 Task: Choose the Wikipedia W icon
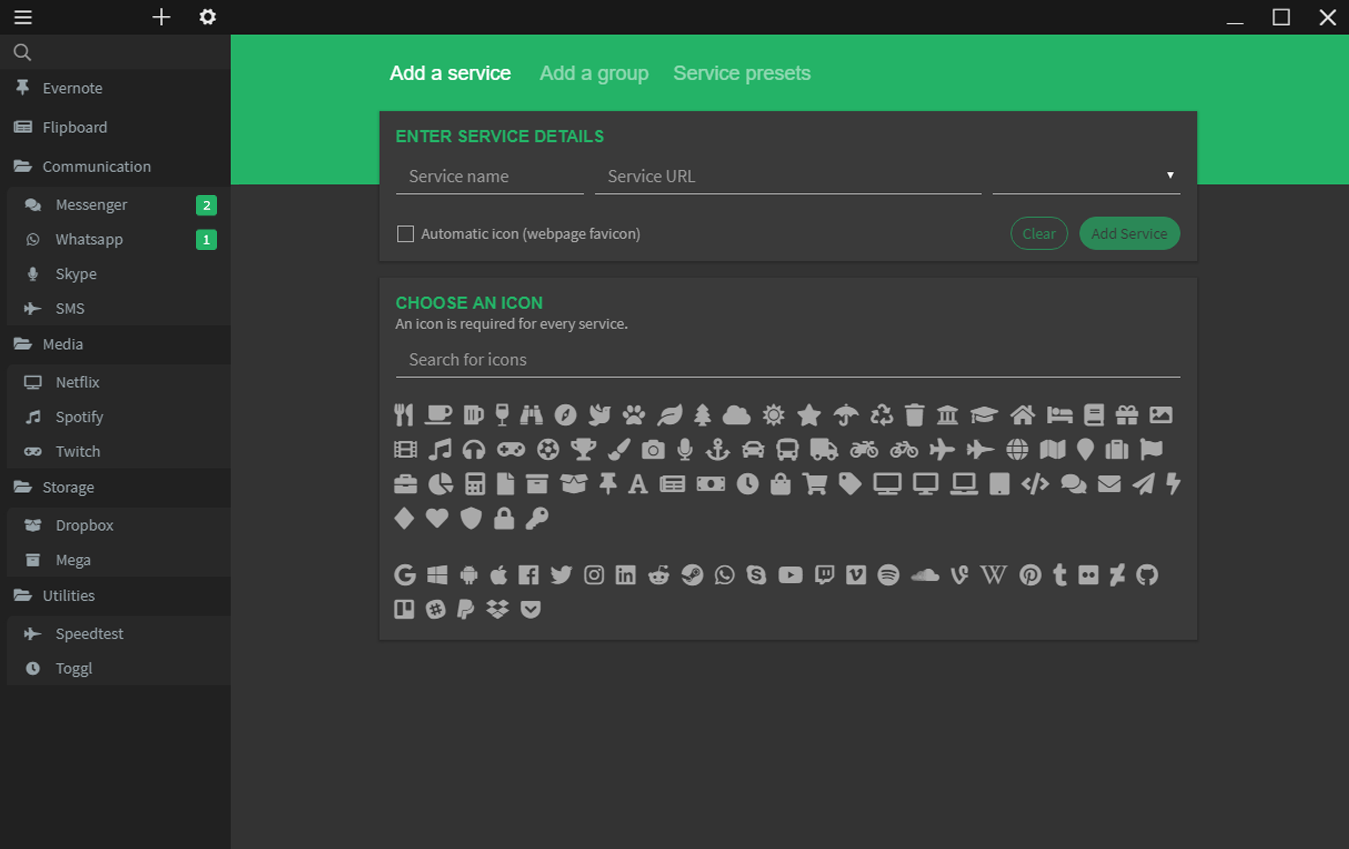pos(993,575)
